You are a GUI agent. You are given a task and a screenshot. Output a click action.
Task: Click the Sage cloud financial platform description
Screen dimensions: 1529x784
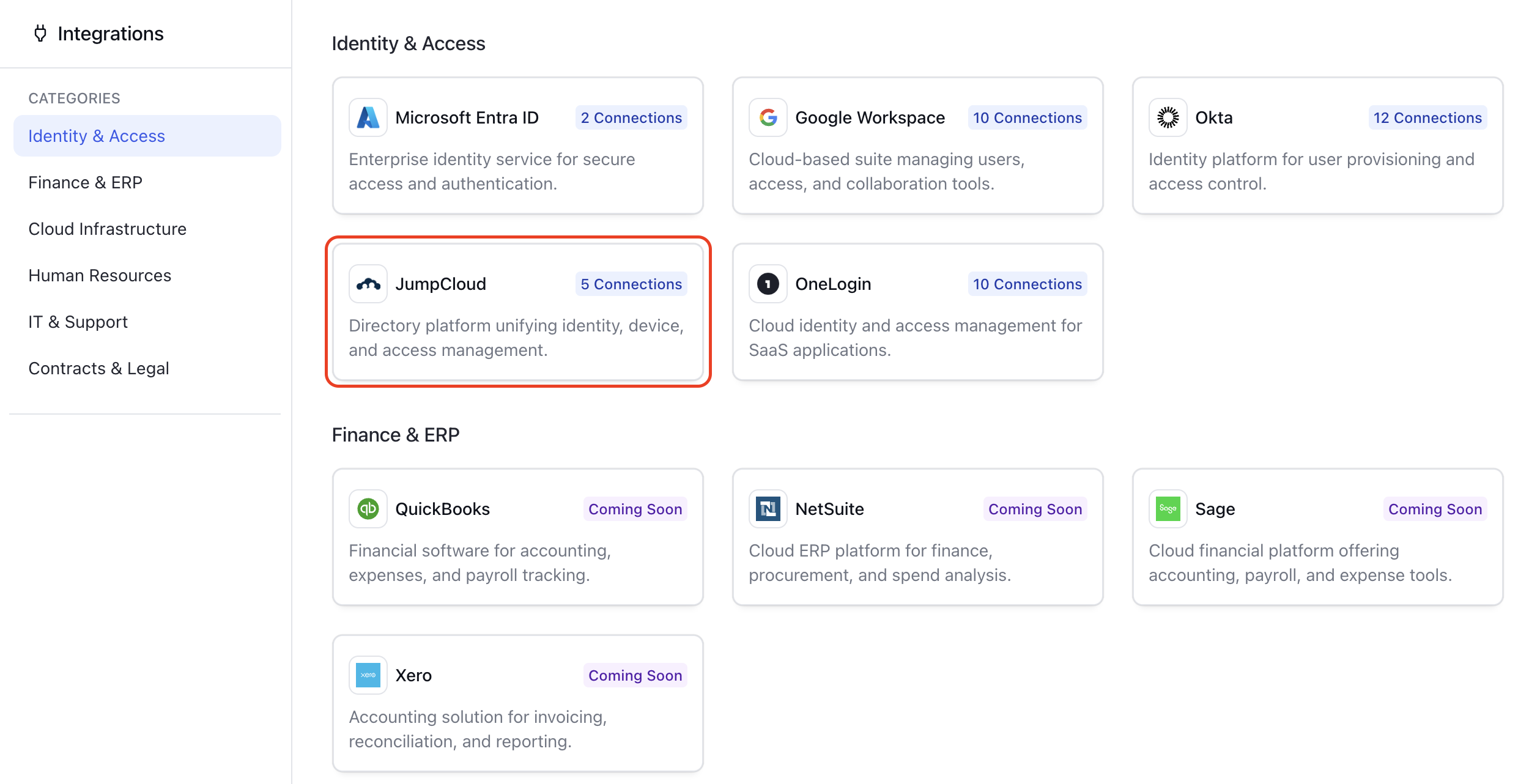[x=1300, y=563]
